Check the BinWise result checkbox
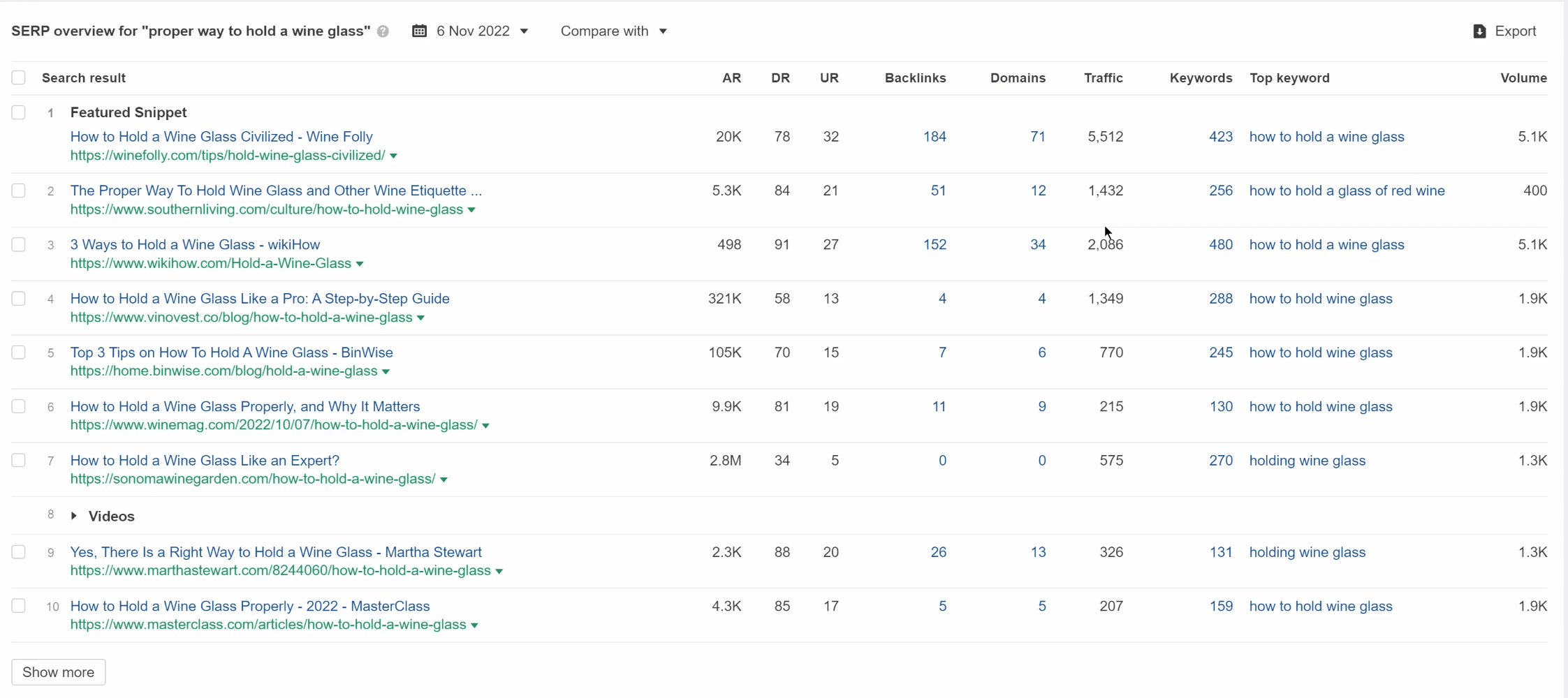Viewport: 1568px width, 698px height. 19,352
